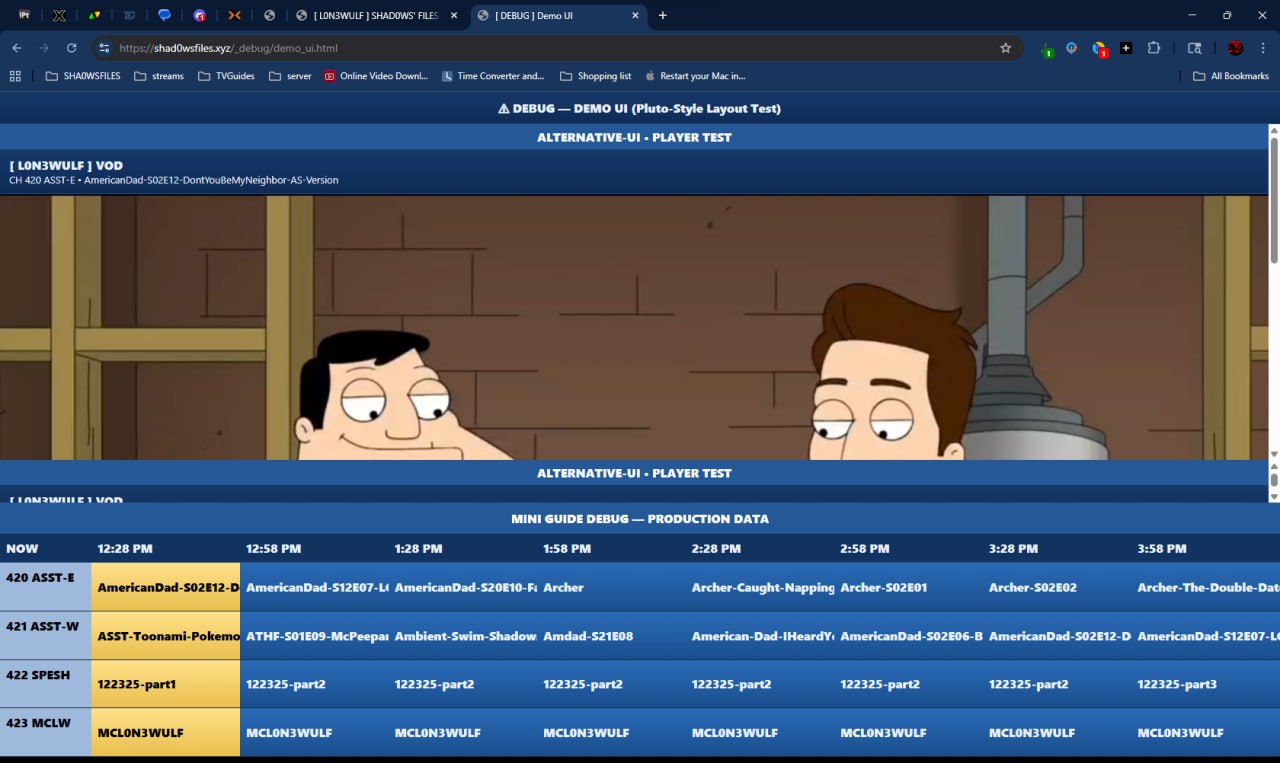Go back using the browser back arrow
The width and height of the screenshot is (1280, 763).
click(17, 48)
